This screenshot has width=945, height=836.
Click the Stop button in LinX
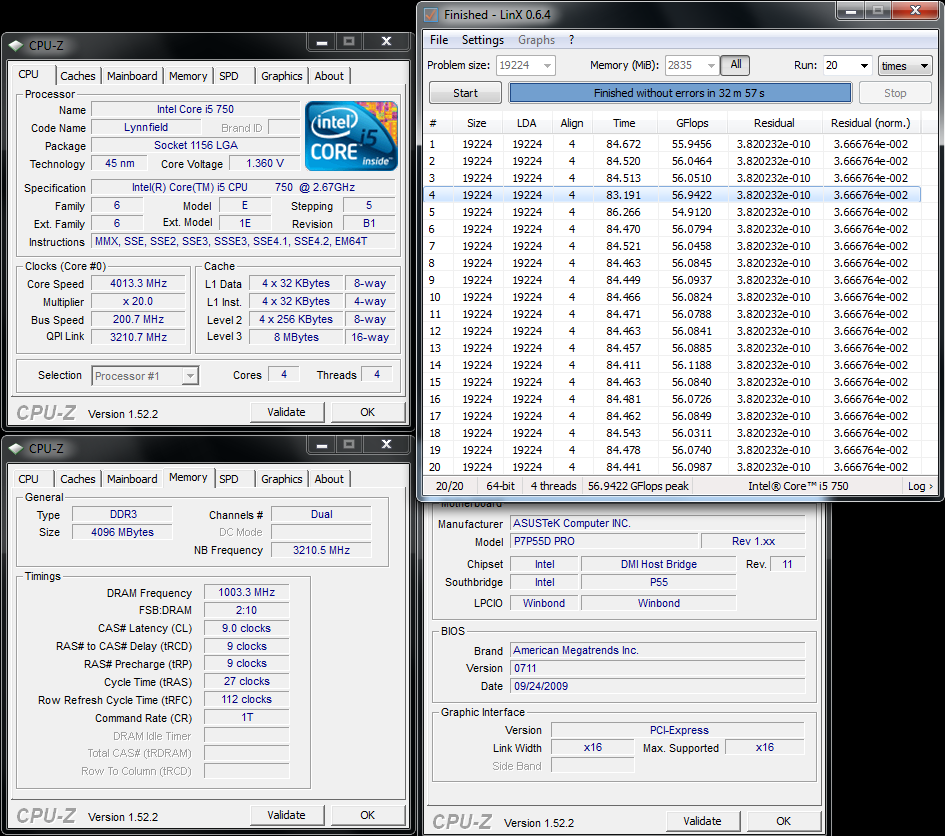(x=895, y=93)
